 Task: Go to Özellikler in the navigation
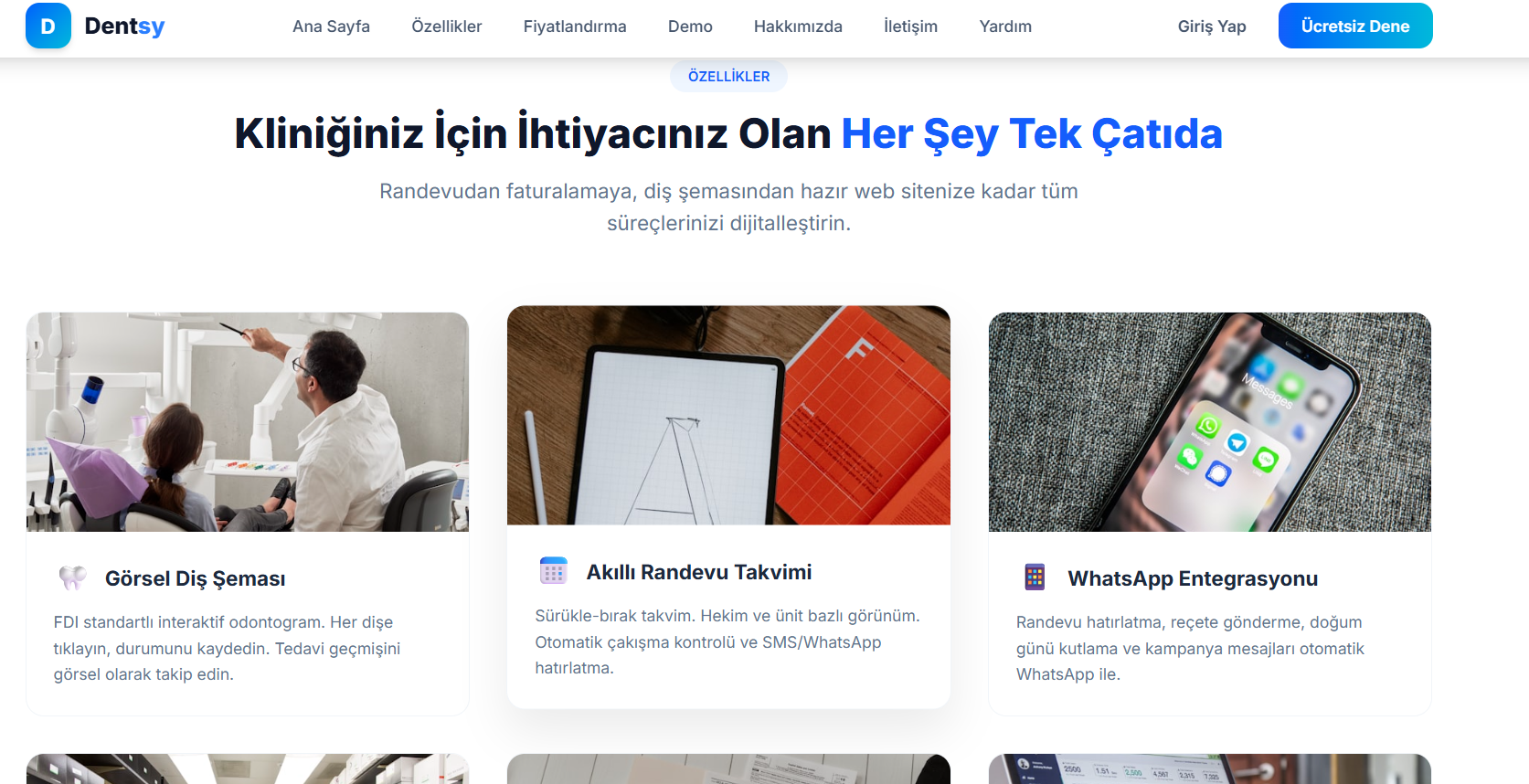coord(447,26)
